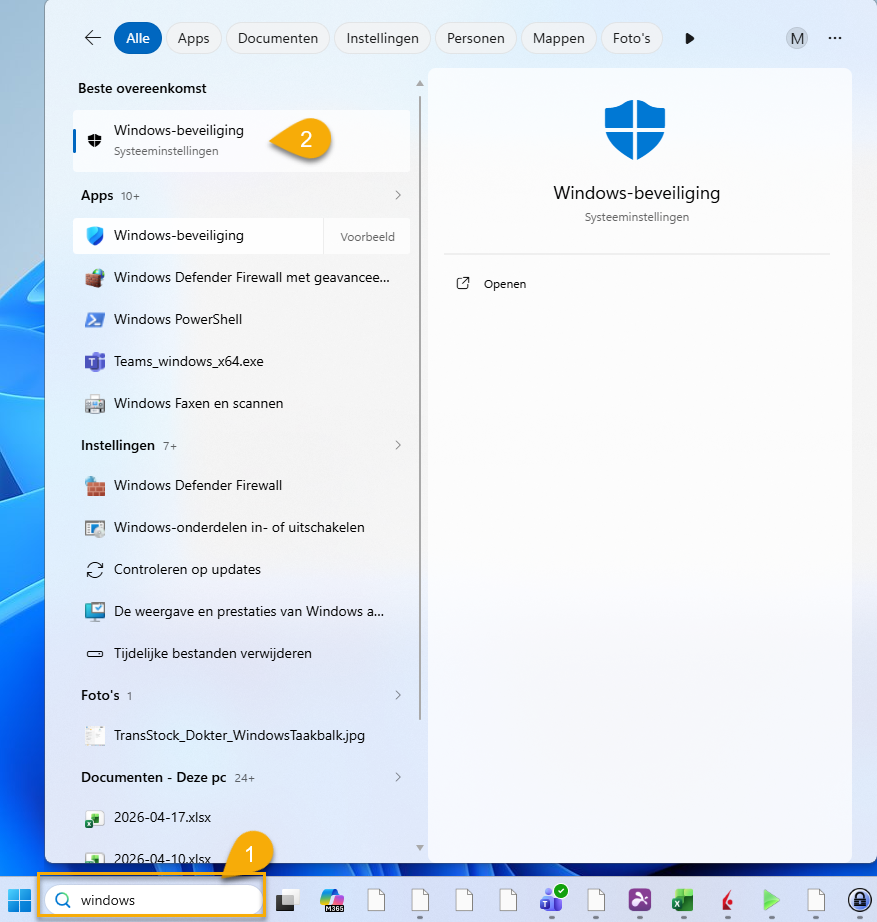Click the refresh icon for Controleren op updates
This screenshot has height=922, width=877.
coord(95,570)
